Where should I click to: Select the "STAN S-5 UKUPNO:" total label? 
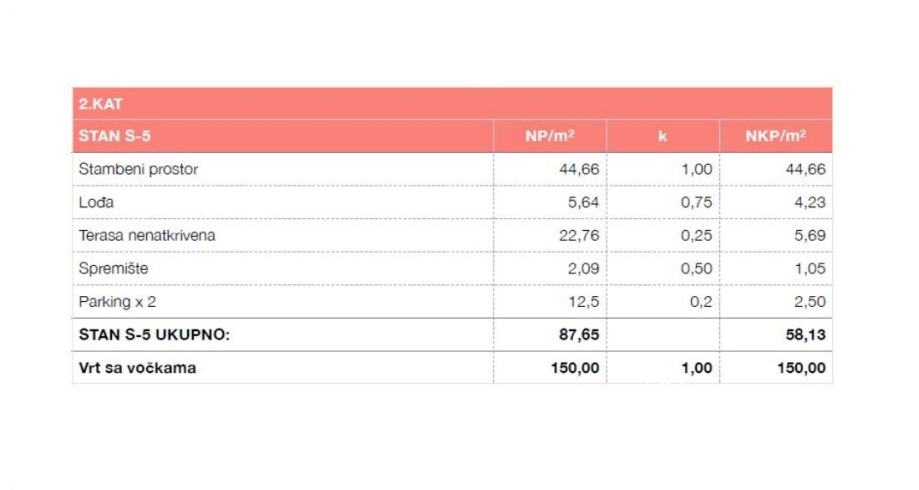click(x=154, y=335)
